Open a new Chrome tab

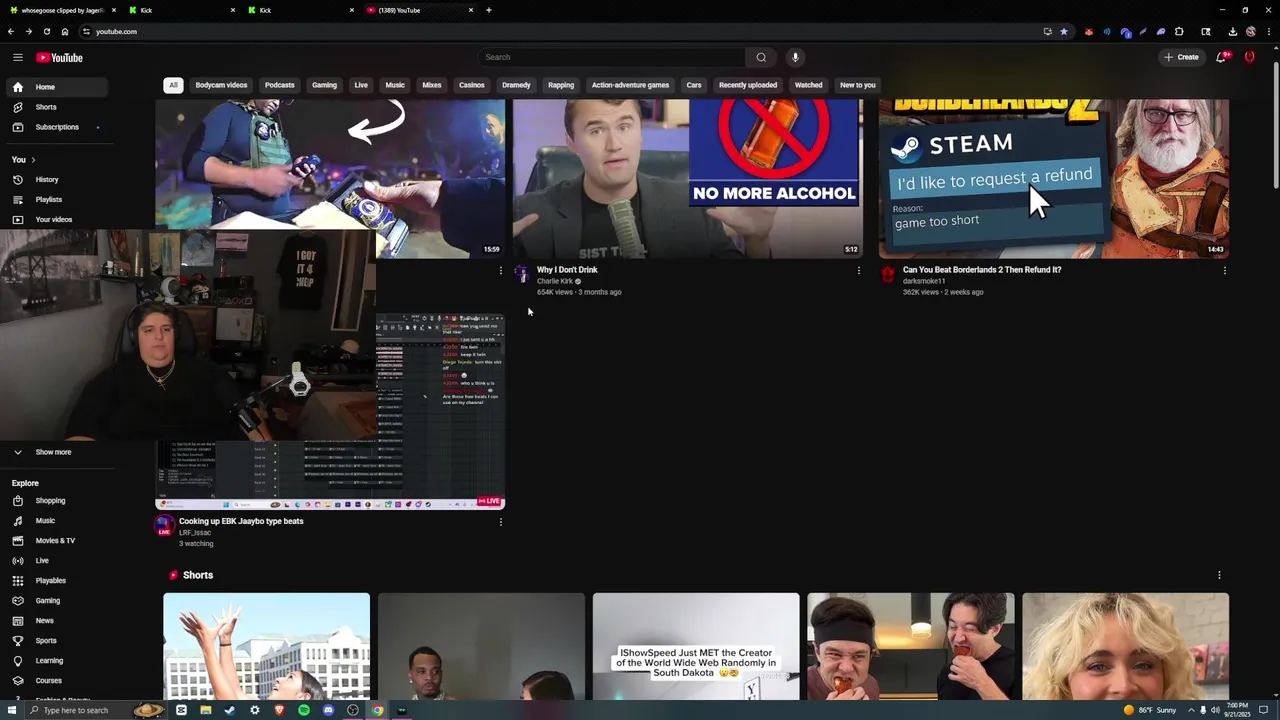488,10
